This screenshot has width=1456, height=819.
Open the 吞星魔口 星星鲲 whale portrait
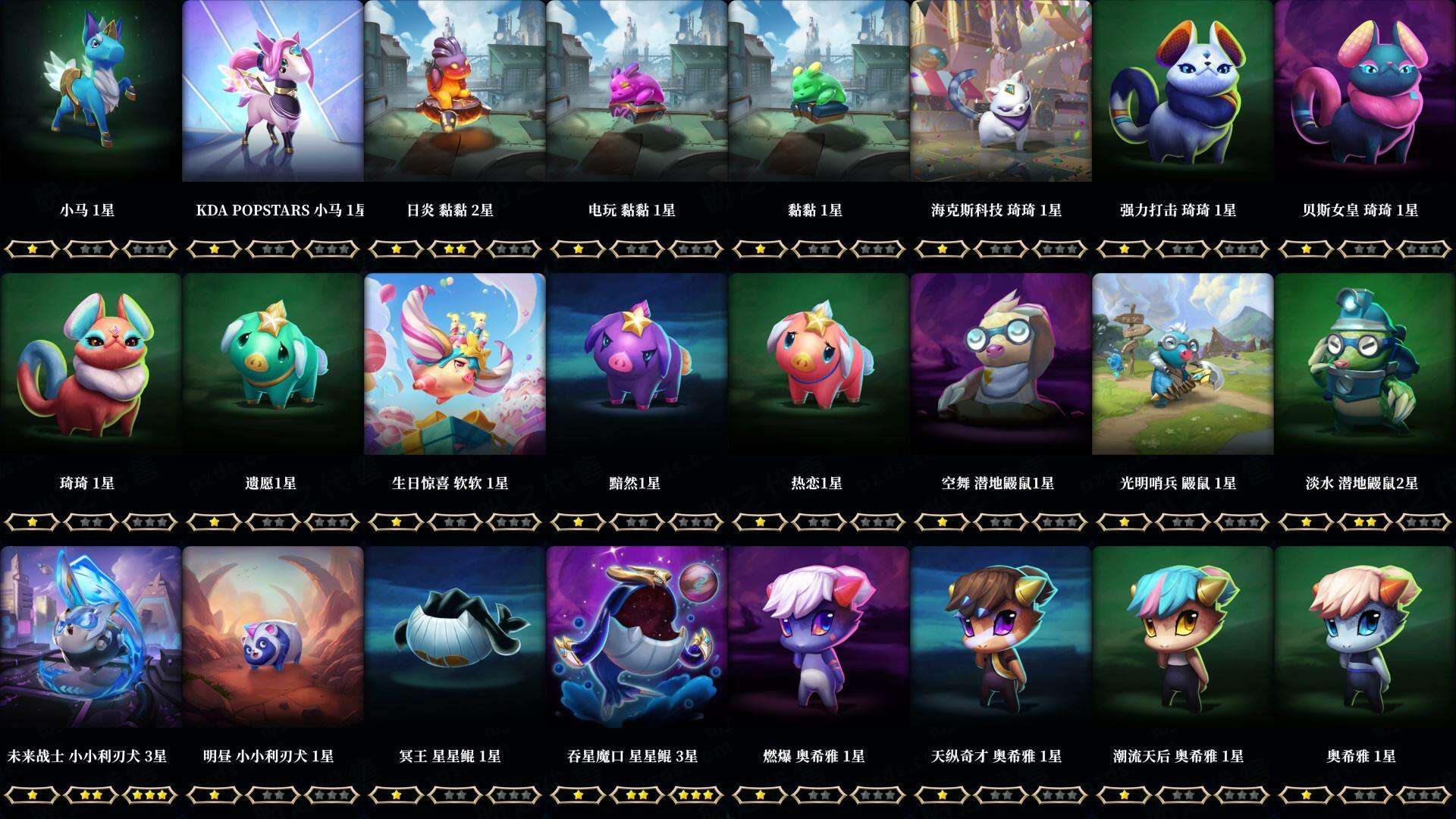(637, 637)
